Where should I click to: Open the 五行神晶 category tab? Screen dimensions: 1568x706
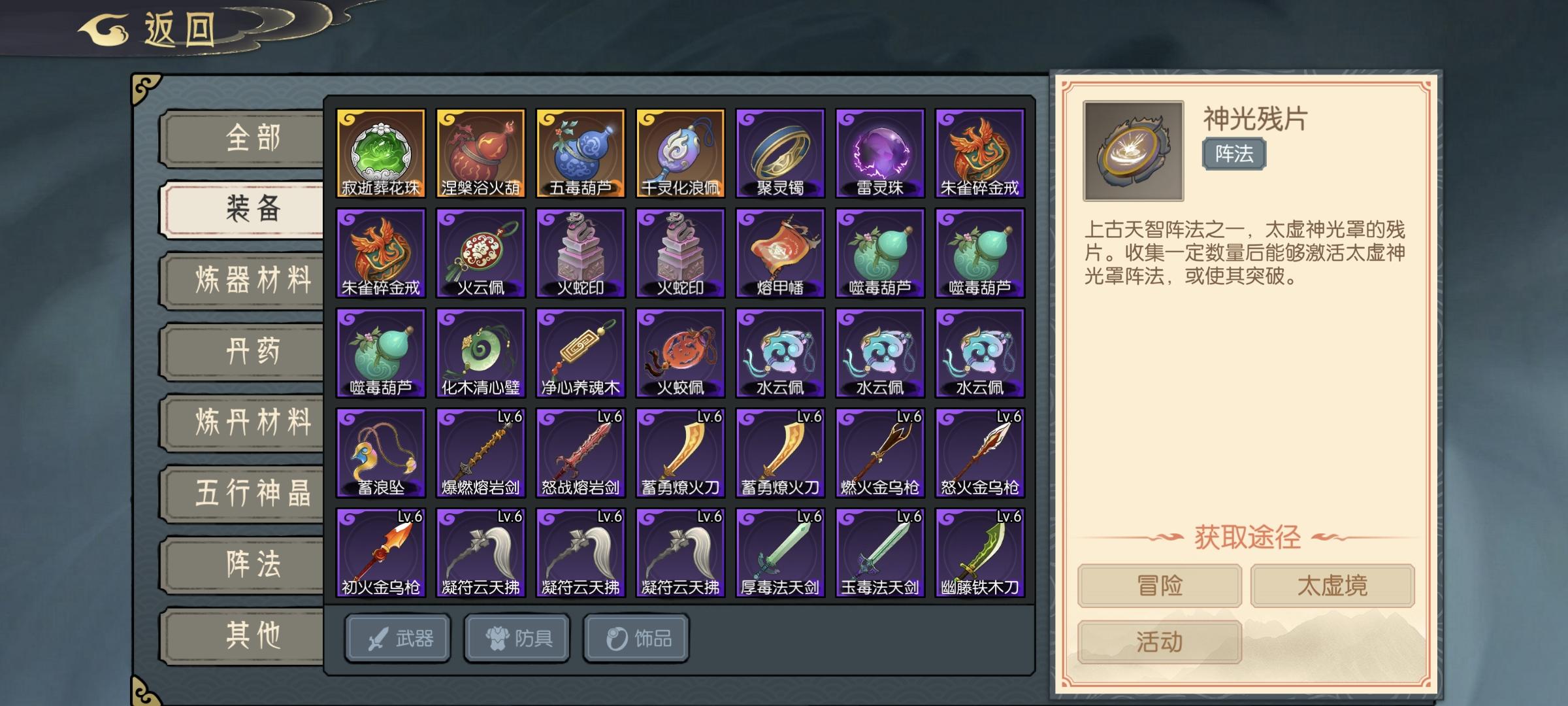pos(243,493)
